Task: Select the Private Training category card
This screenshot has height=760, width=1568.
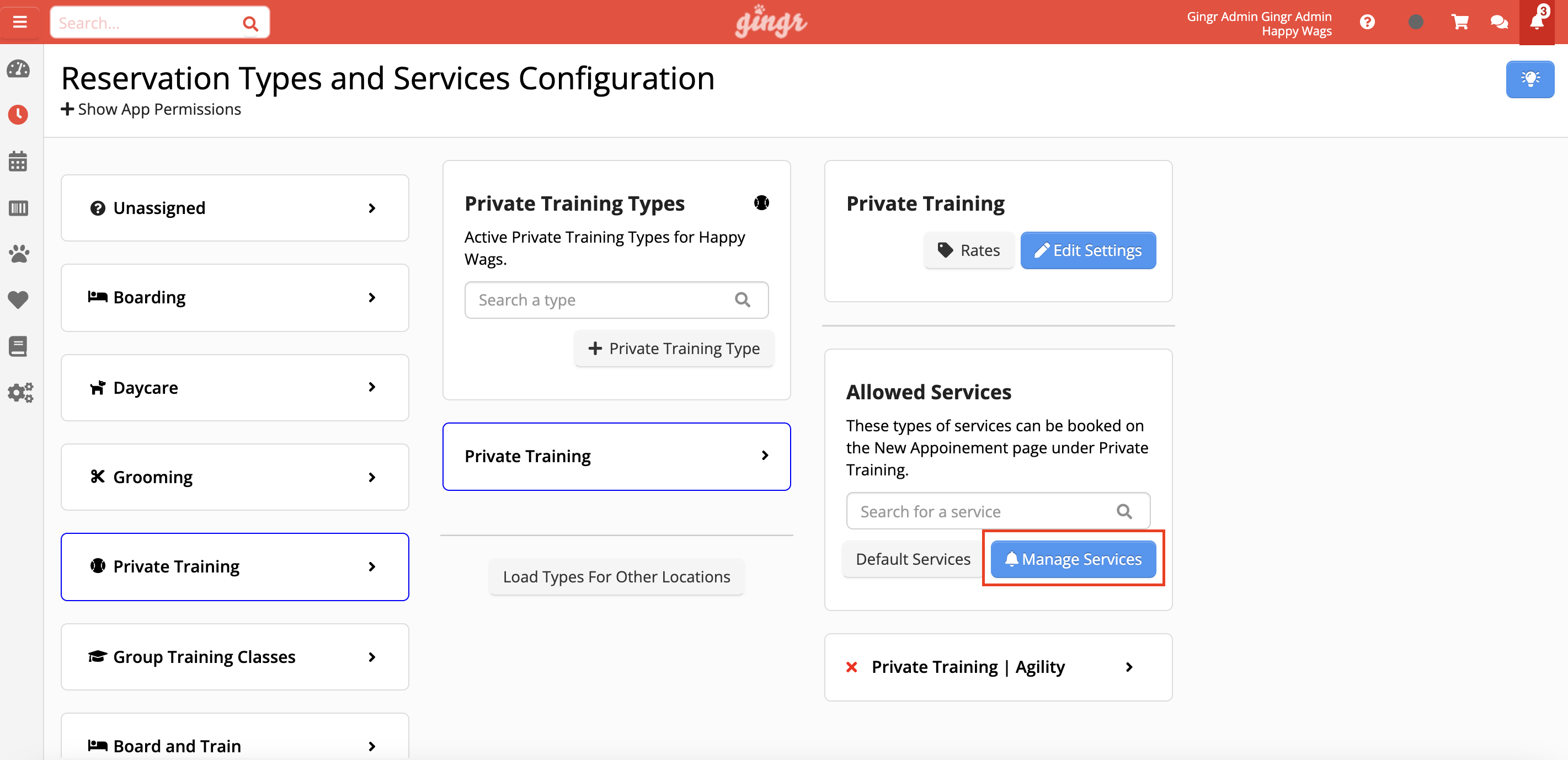Action: pos(235,566)
